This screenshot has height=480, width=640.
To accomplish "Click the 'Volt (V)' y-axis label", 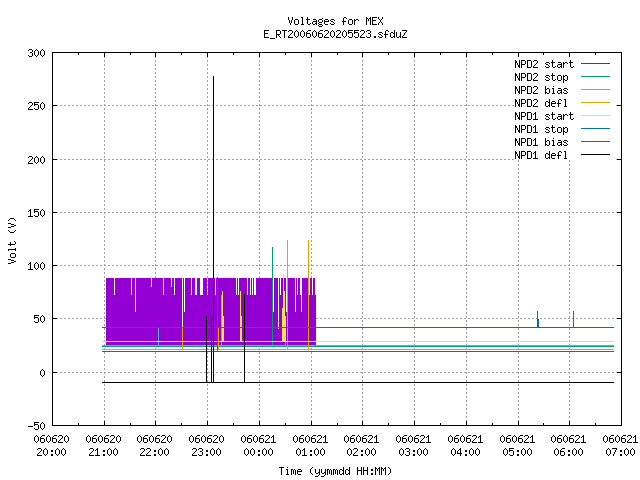I will [12, 241].
